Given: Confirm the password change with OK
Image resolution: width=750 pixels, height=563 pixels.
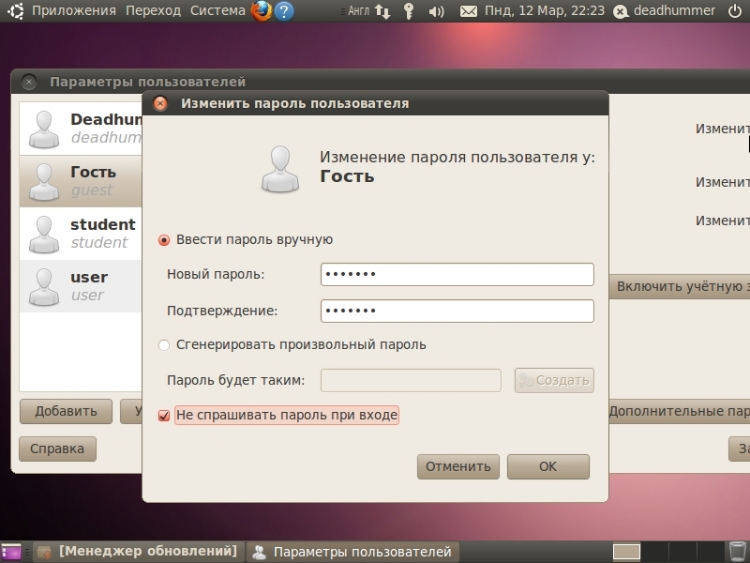Looking at the screenshot, I should [x=547, y=467].
